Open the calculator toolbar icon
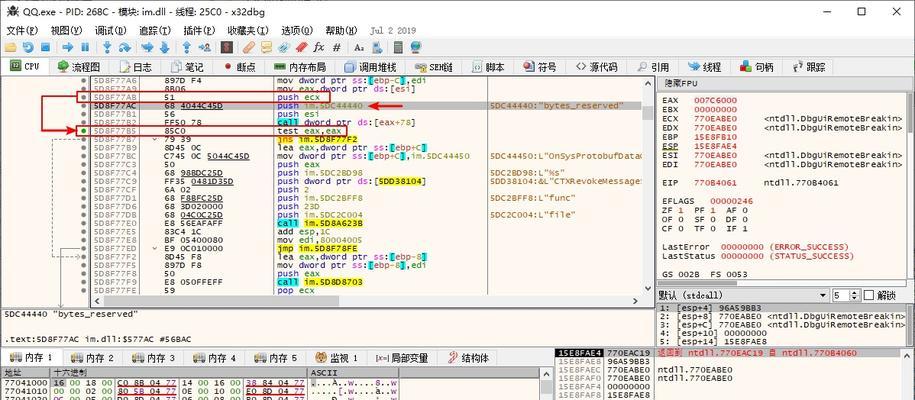This screenshot has width=915, height=400. click(398, 47)
